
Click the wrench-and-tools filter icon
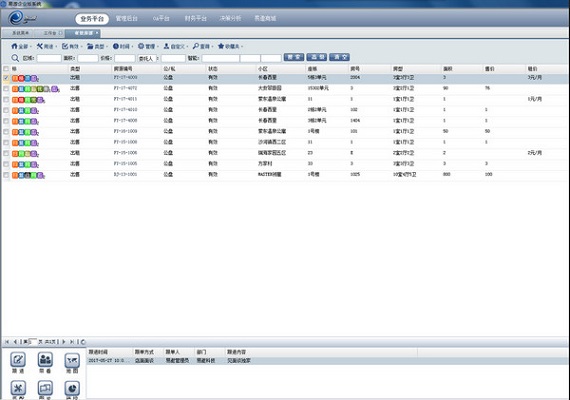(40, 46)
